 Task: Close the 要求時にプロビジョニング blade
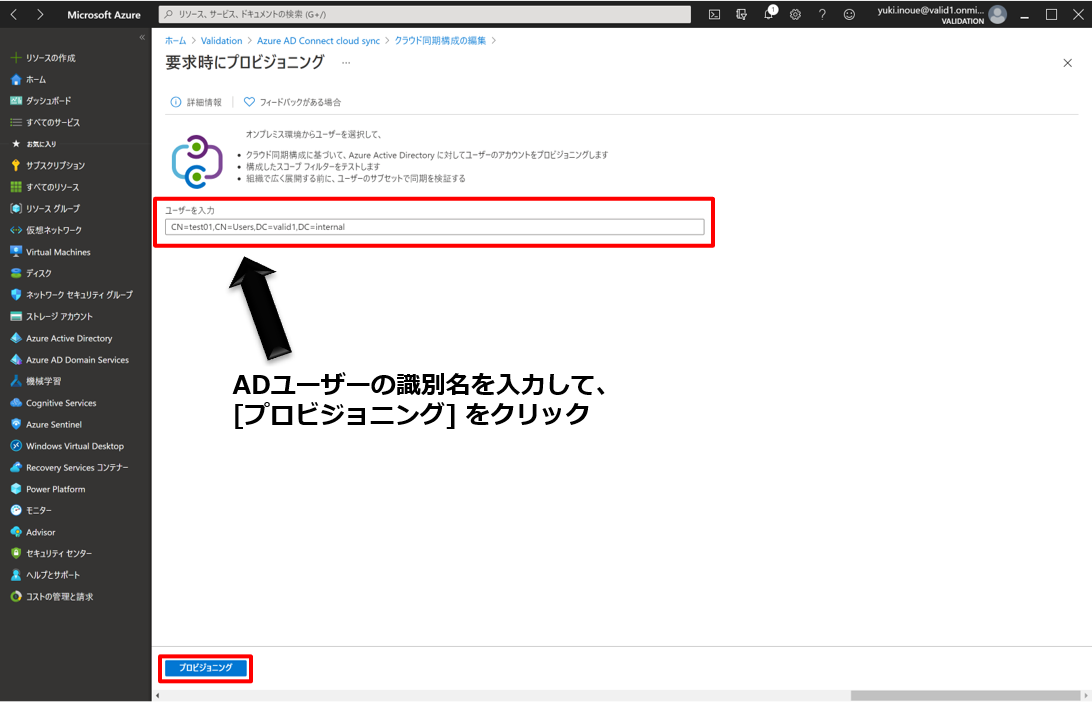coord(1068,63)
